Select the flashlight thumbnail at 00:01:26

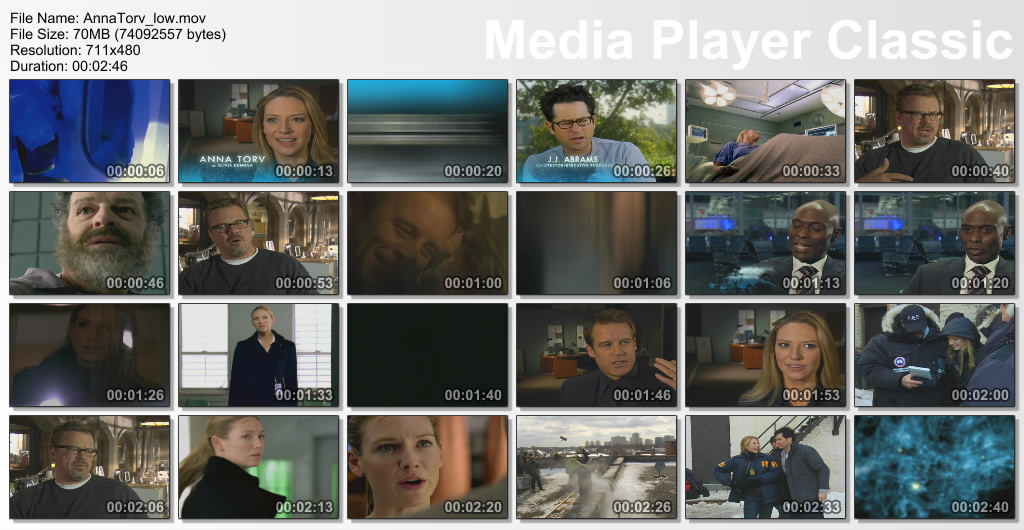pyautogui.click(x=89, y=355)
